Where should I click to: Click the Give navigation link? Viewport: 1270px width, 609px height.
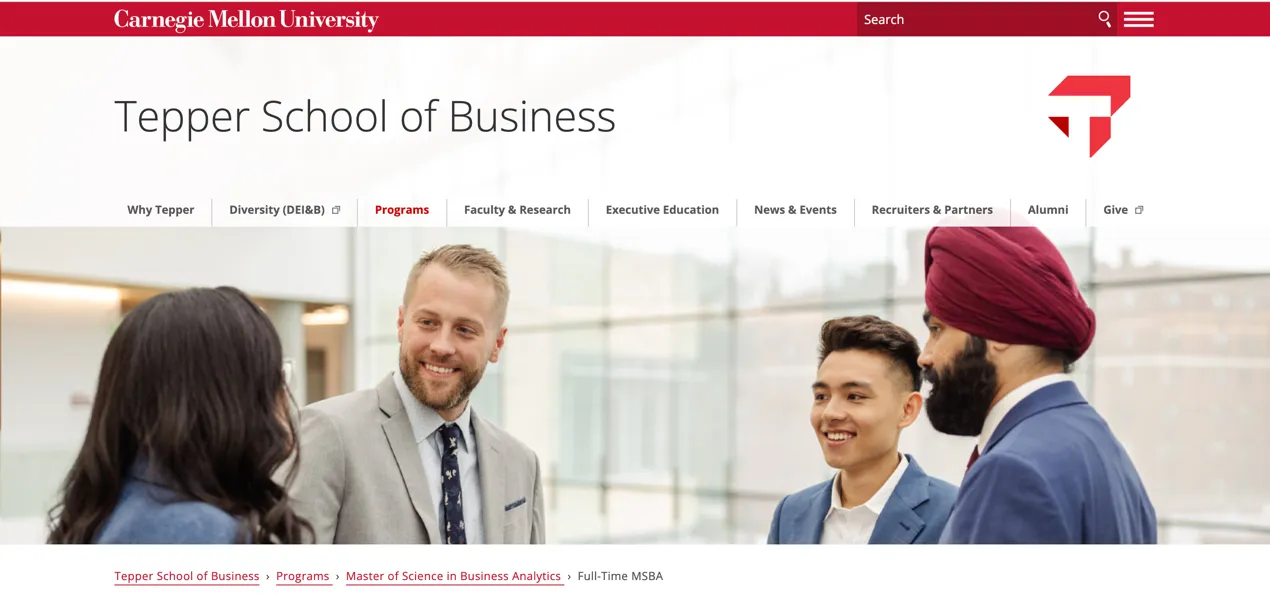click(1115, 210)
